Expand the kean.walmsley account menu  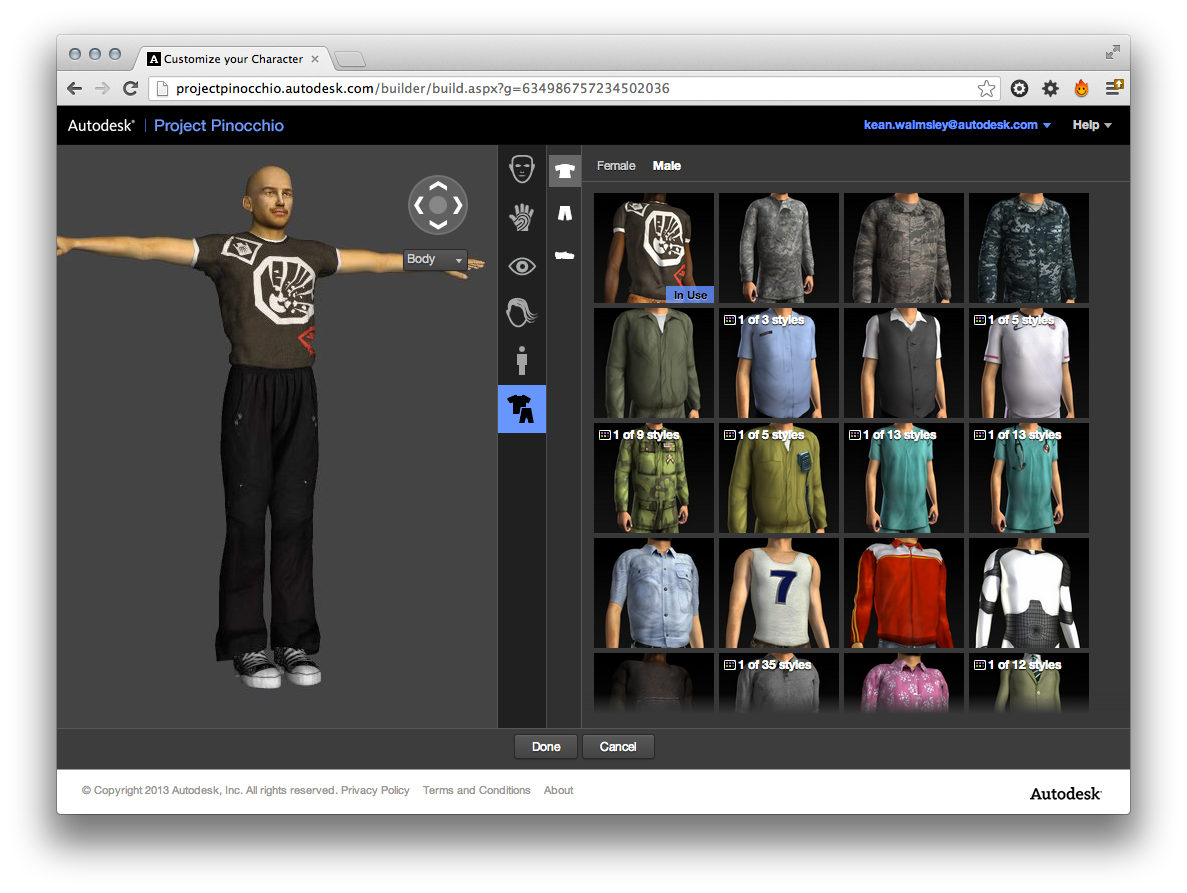(x=957, y=125)
